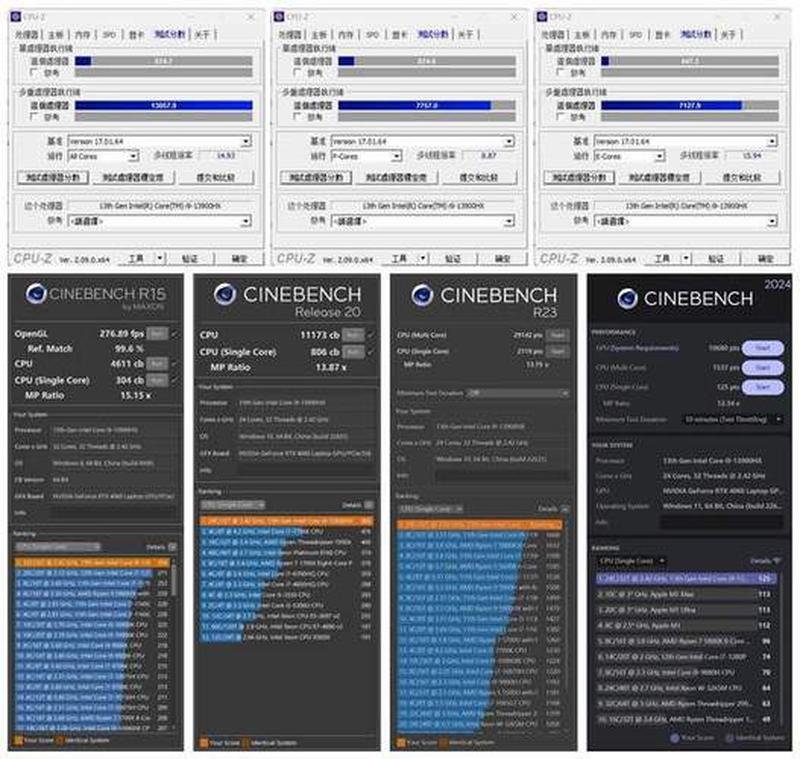
Task: Toggle the Details icon in Cinebench R20 ranking
Action: (369, 504)
